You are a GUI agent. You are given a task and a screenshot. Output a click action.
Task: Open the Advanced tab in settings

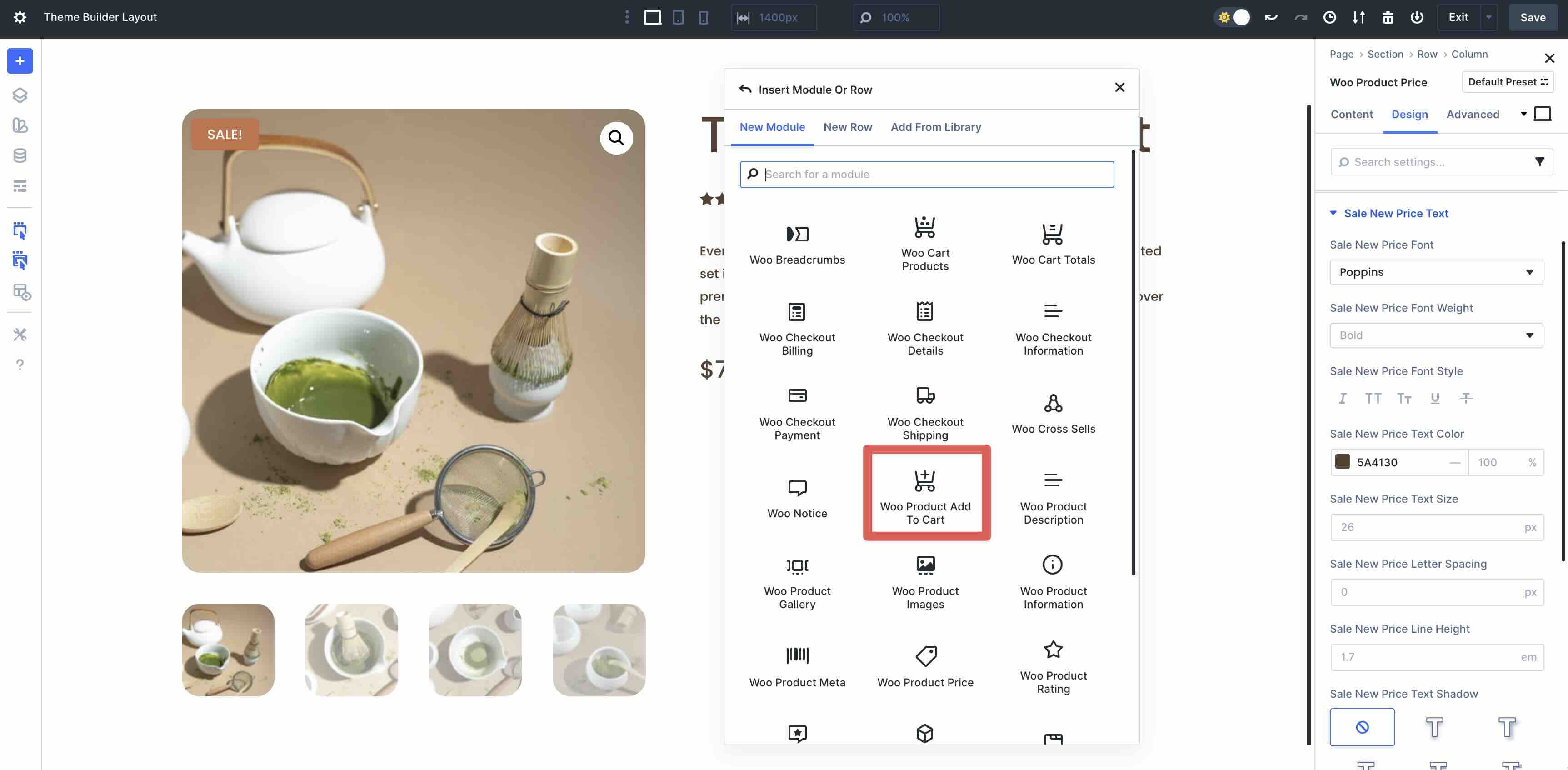tap(1473, 115)
